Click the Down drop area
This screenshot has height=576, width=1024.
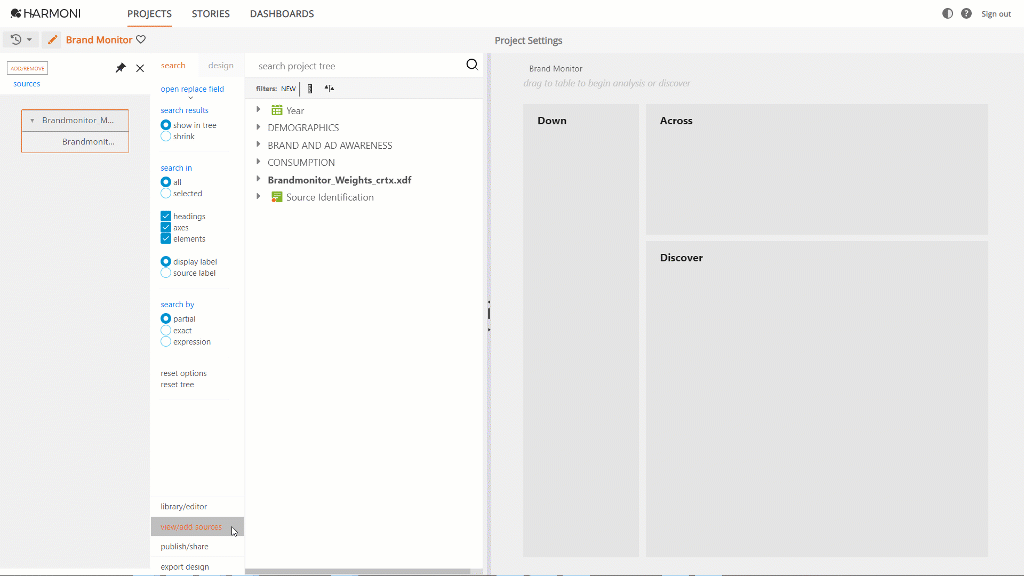click(581, 330)
